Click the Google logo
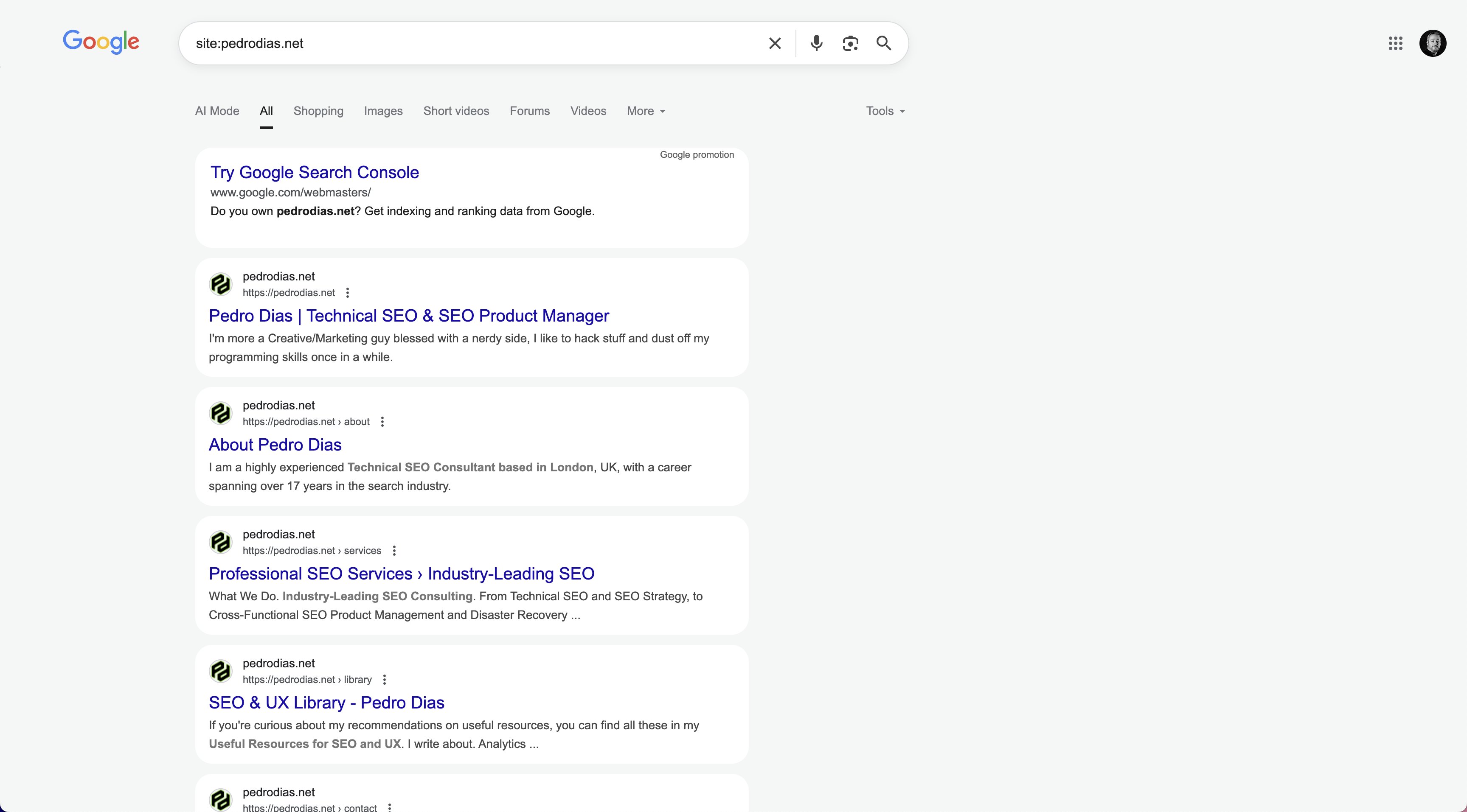 click(x=101, y=42)
